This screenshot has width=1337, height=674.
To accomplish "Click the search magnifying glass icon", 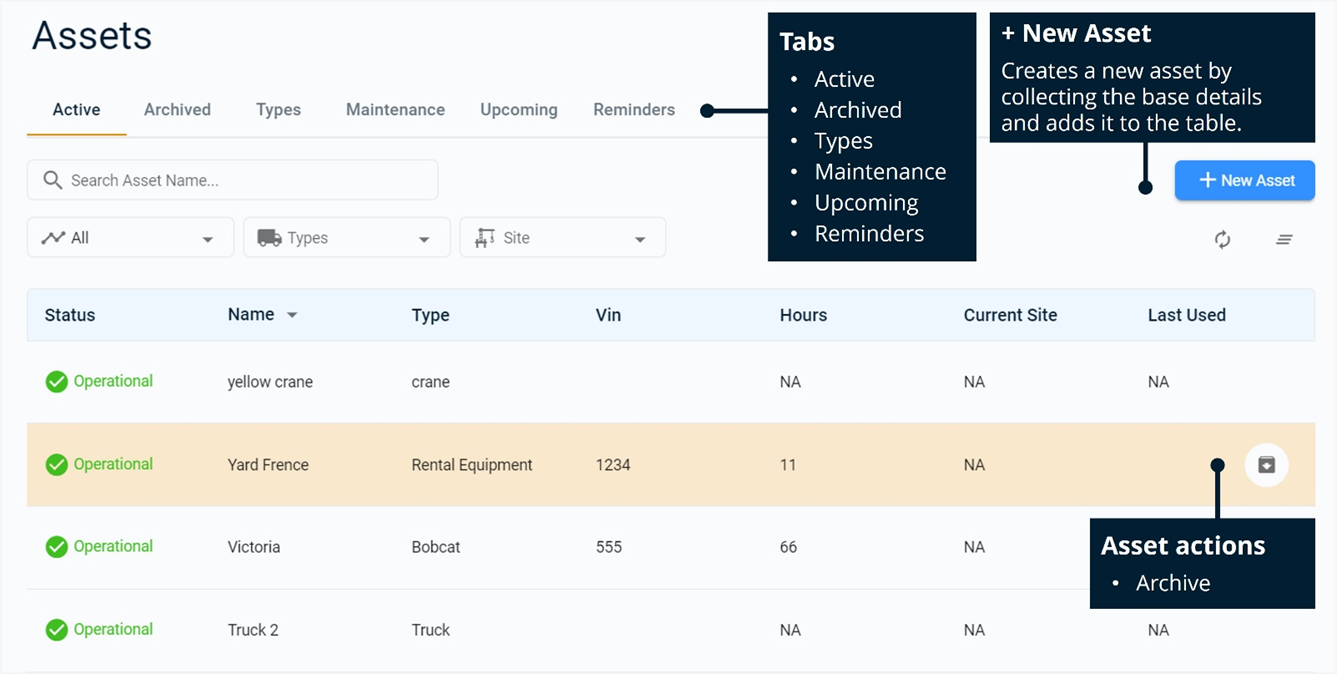I will 53,179.
